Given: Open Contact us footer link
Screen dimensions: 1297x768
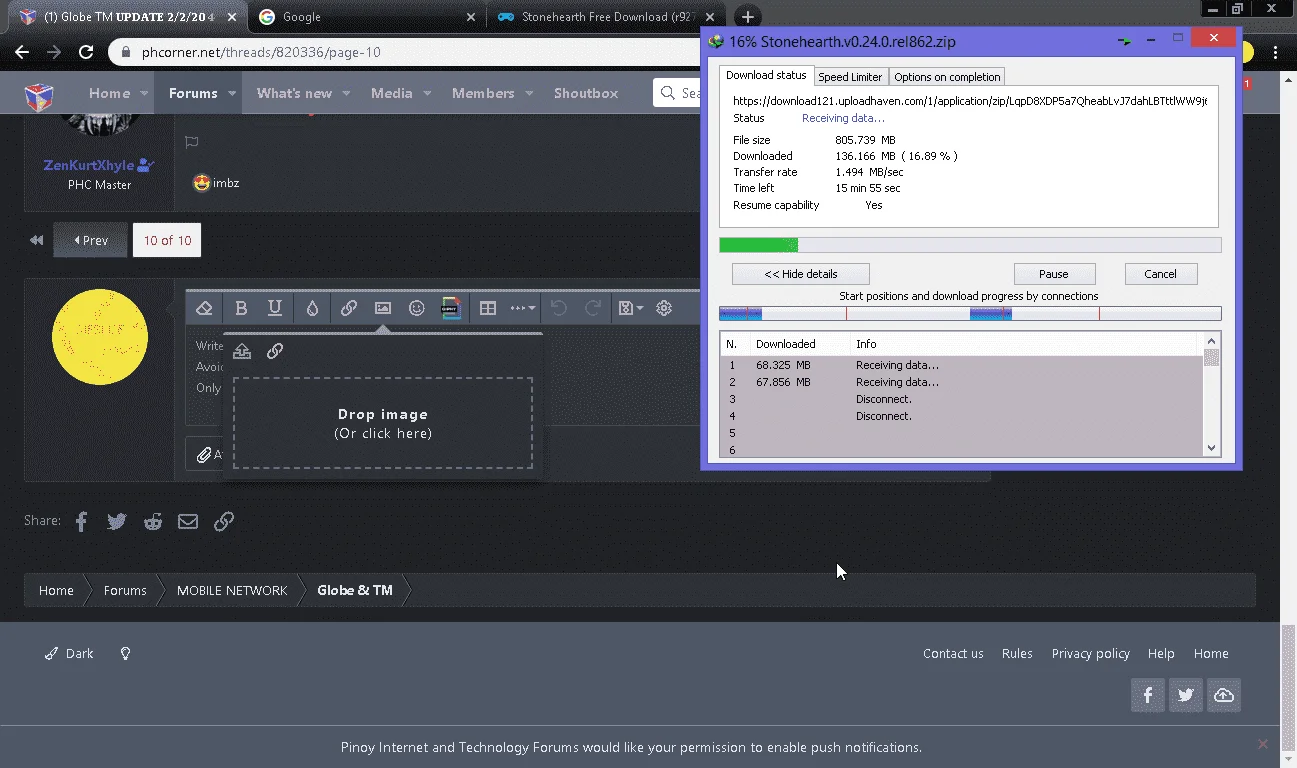Looking at the screenshot, I should pyautogui.click(x=953, y=653).
